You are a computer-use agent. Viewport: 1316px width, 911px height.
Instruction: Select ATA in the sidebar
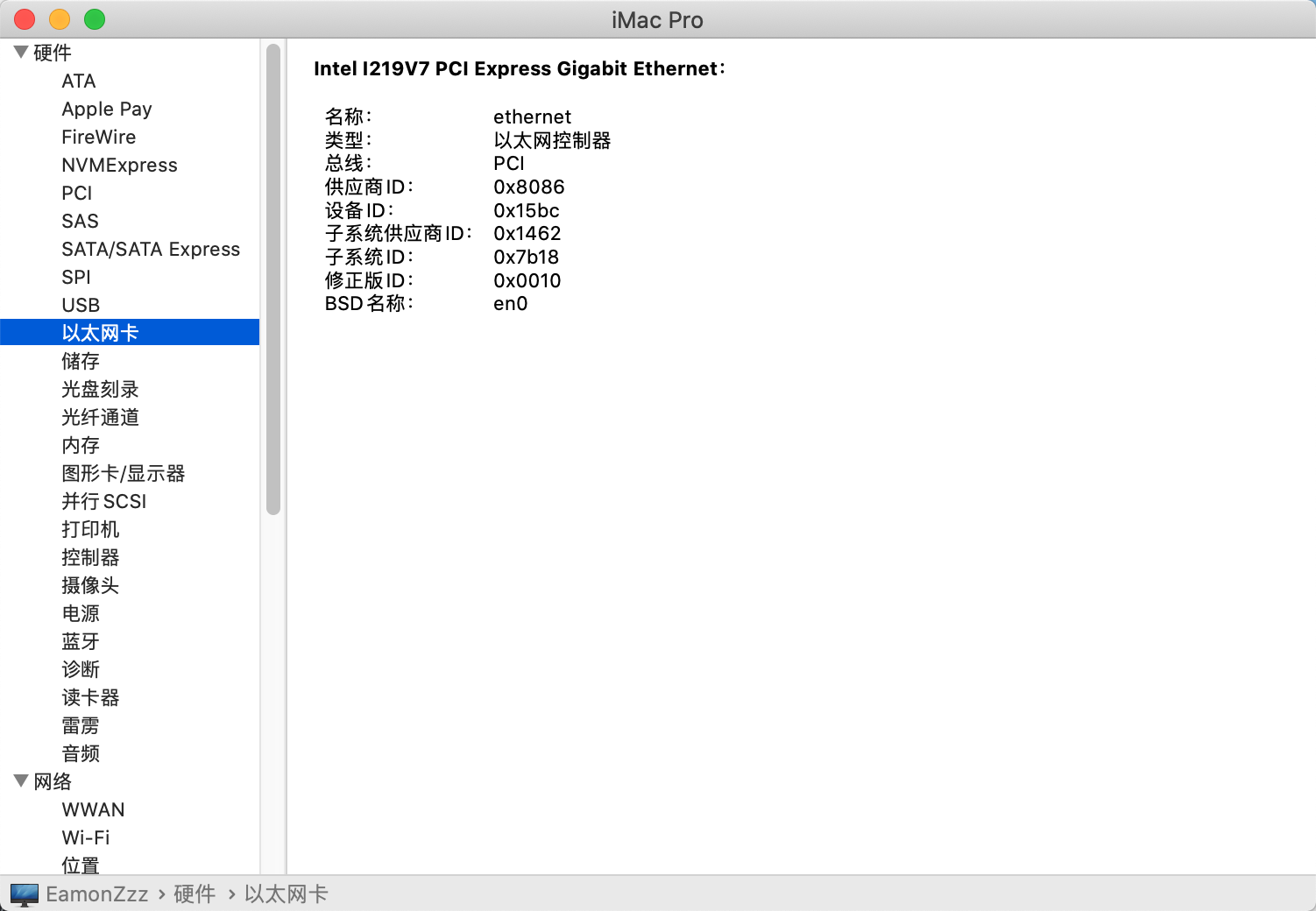click(x=79, y=81)
